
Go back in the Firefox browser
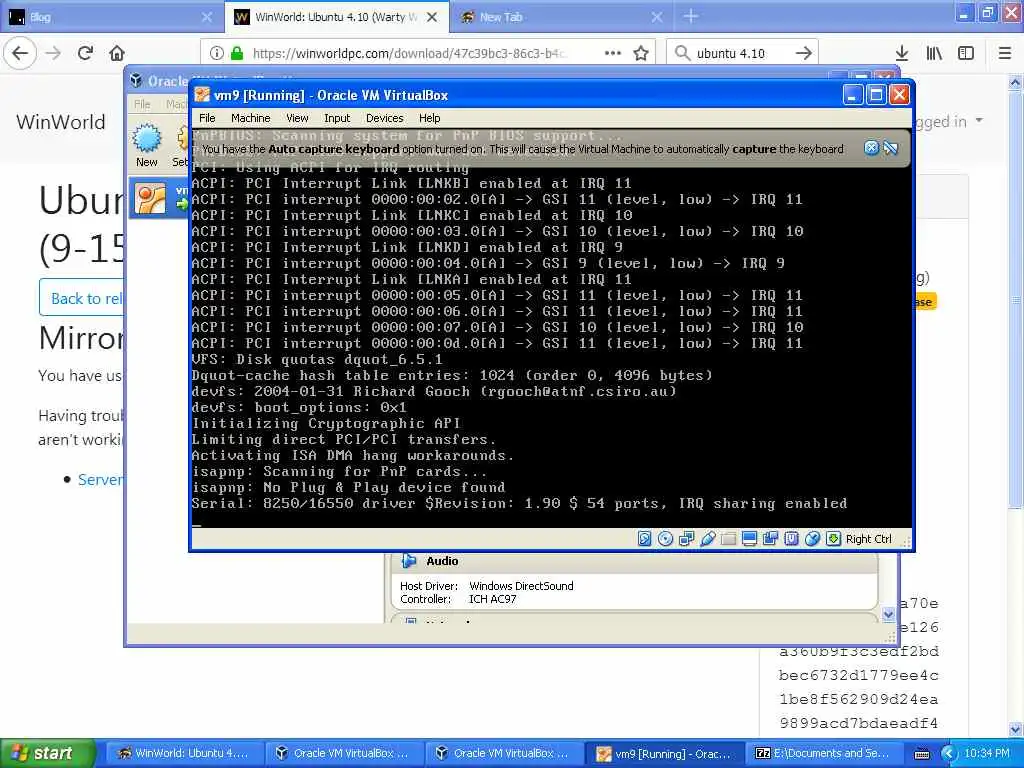[x=20, y=53]
